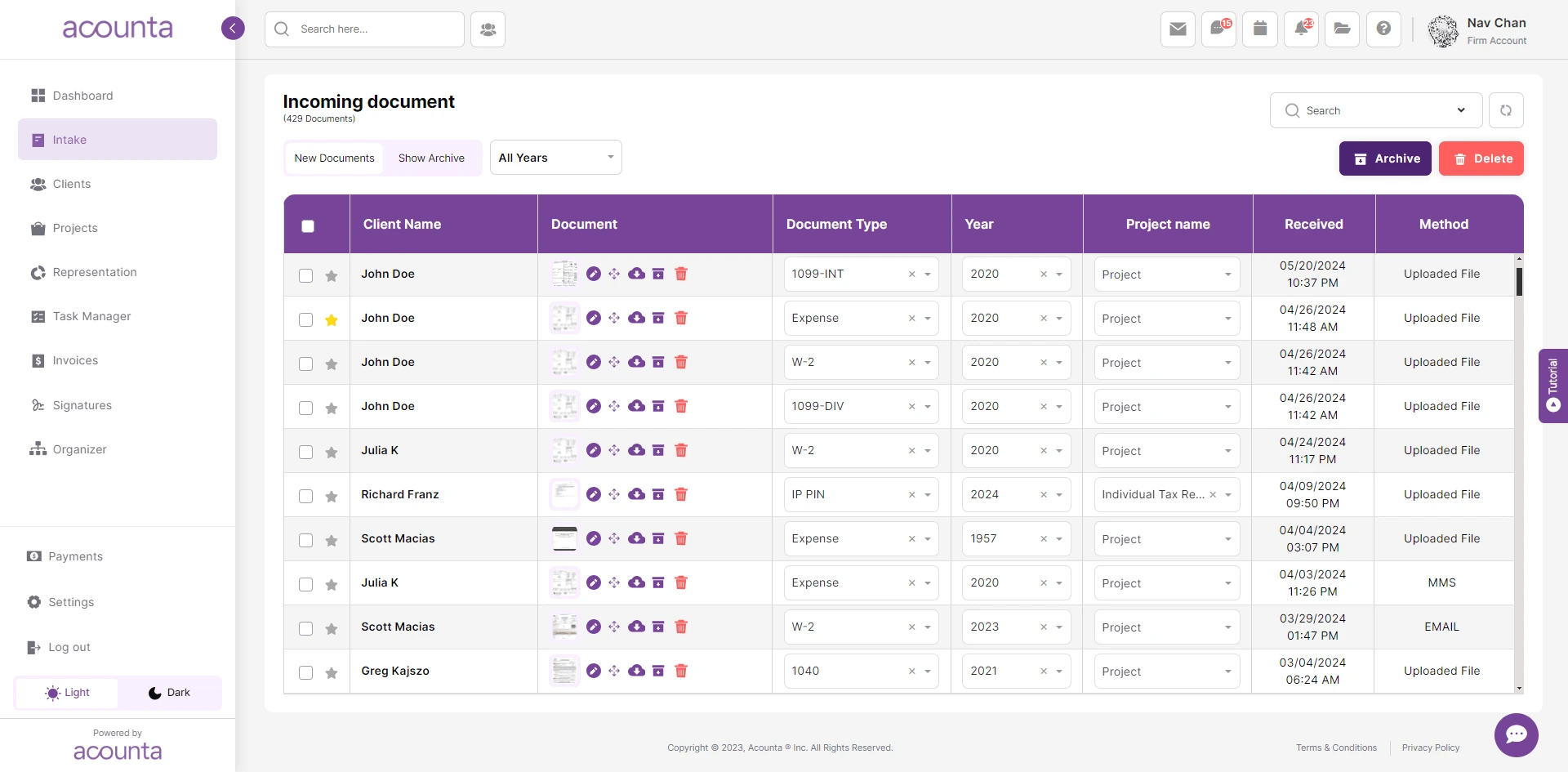Switch the theme to Dark mode
This screenshot has height=772, width=1568.
click(x=169, y=692)
